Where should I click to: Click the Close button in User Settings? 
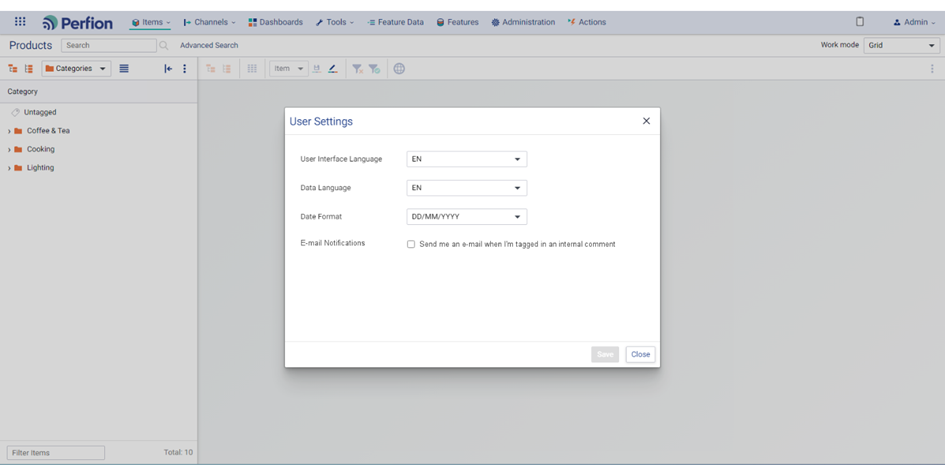640,354
